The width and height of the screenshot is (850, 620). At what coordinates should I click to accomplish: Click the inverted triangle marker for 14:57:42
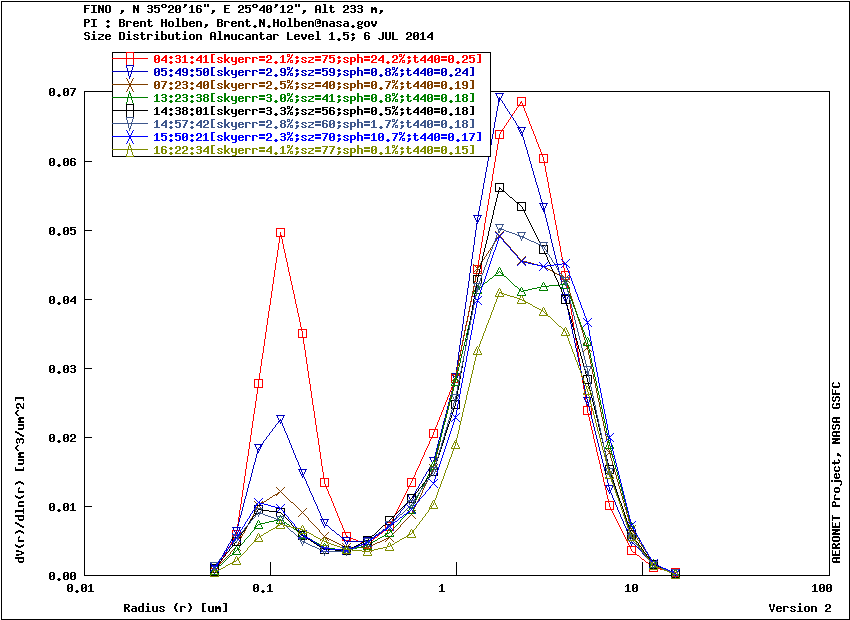coord(130,124)
